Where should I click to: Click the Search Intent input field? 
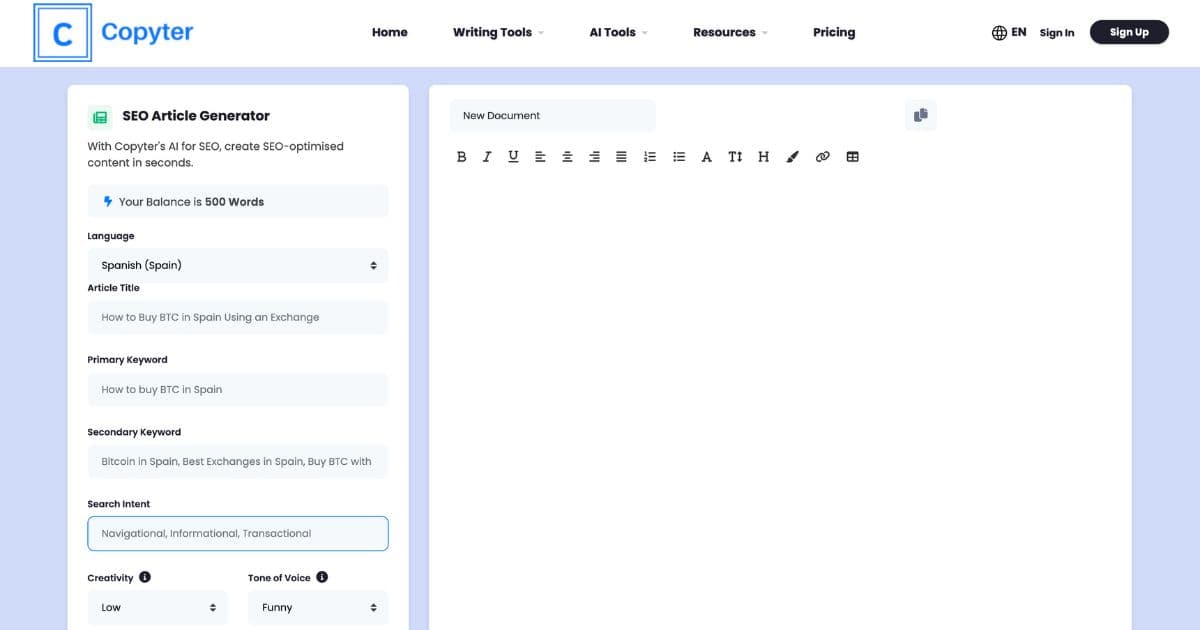point(237,533)
